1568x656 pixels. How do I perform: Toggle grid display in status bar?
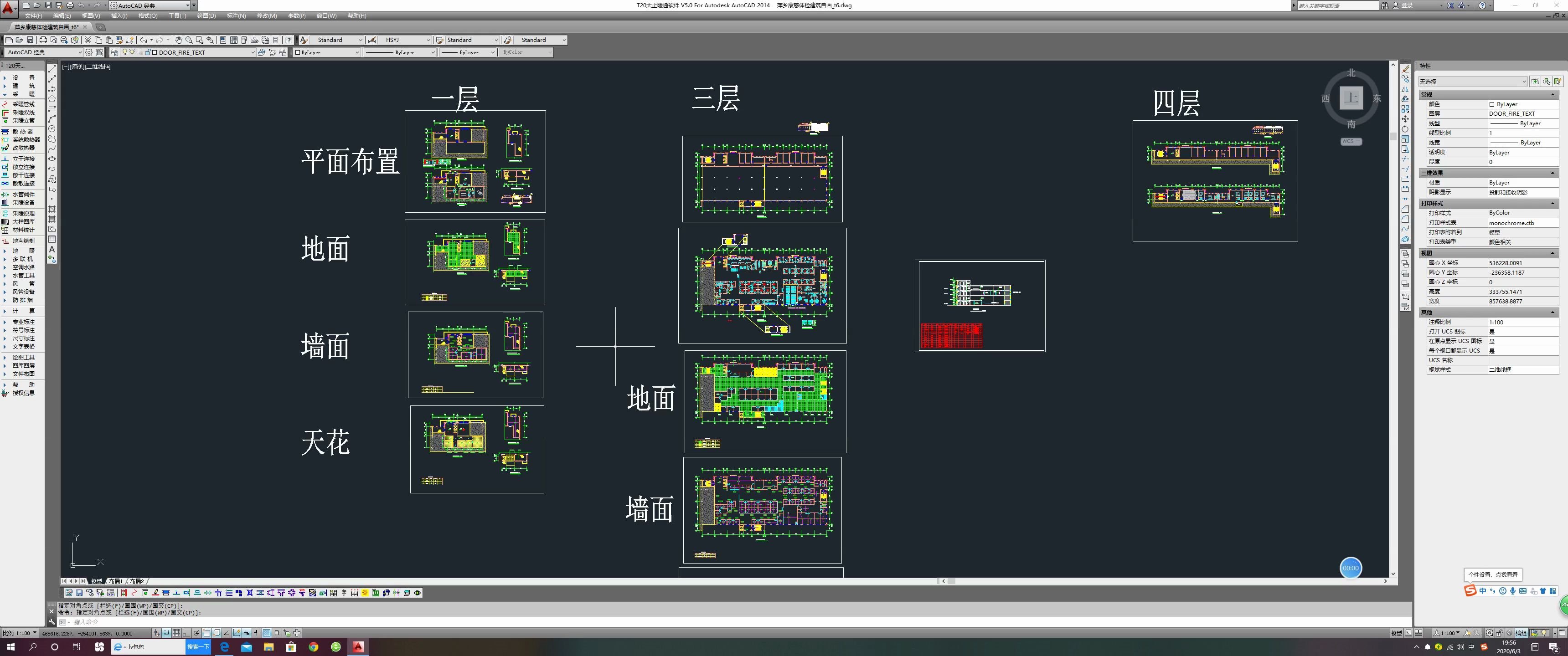coord(176,633)
